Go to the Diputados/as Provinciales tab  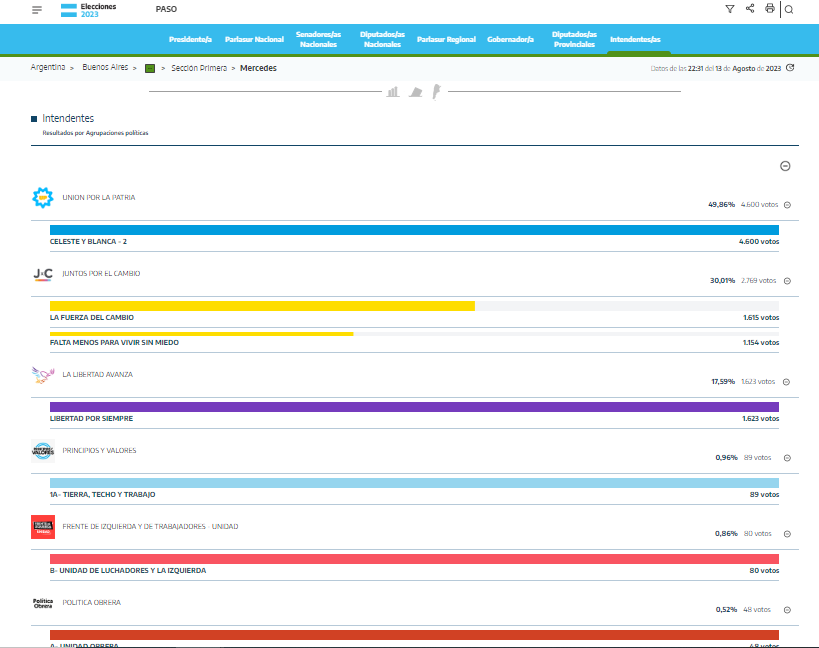[573, 39]
